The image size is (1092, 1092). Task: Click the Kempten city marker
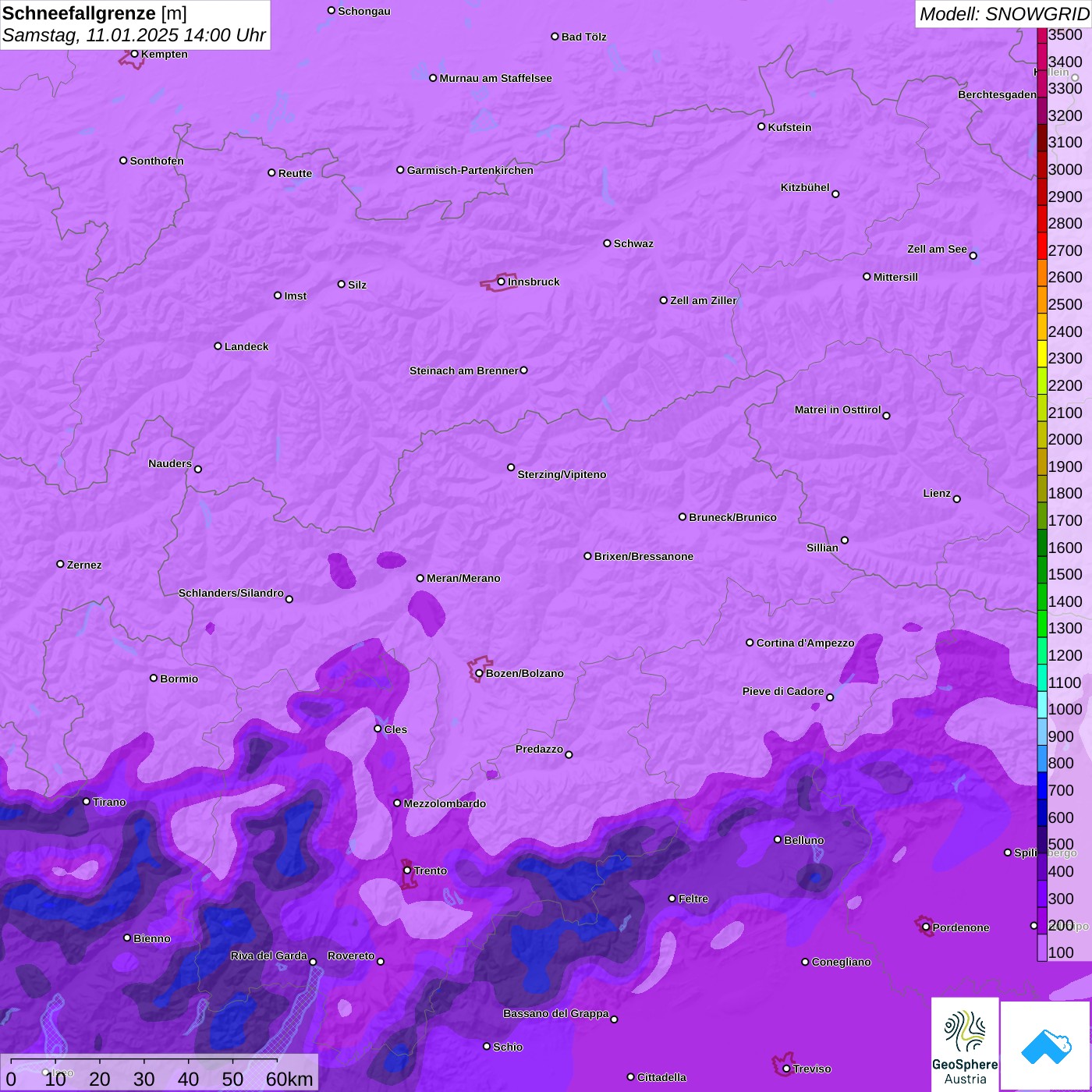tap(135, 54)
